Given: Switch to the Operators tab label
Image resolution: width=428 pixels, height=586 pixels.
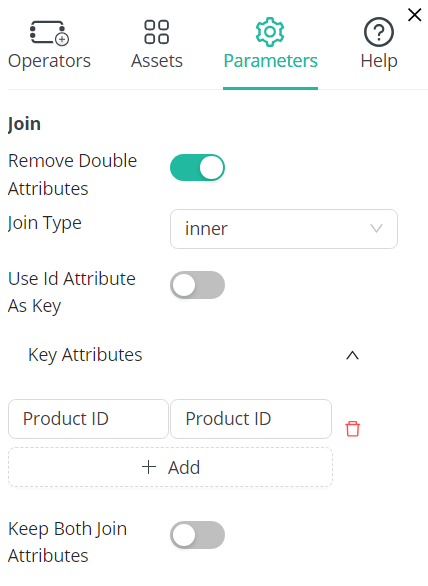Looking at the screenshot, I should coord(49,61).
